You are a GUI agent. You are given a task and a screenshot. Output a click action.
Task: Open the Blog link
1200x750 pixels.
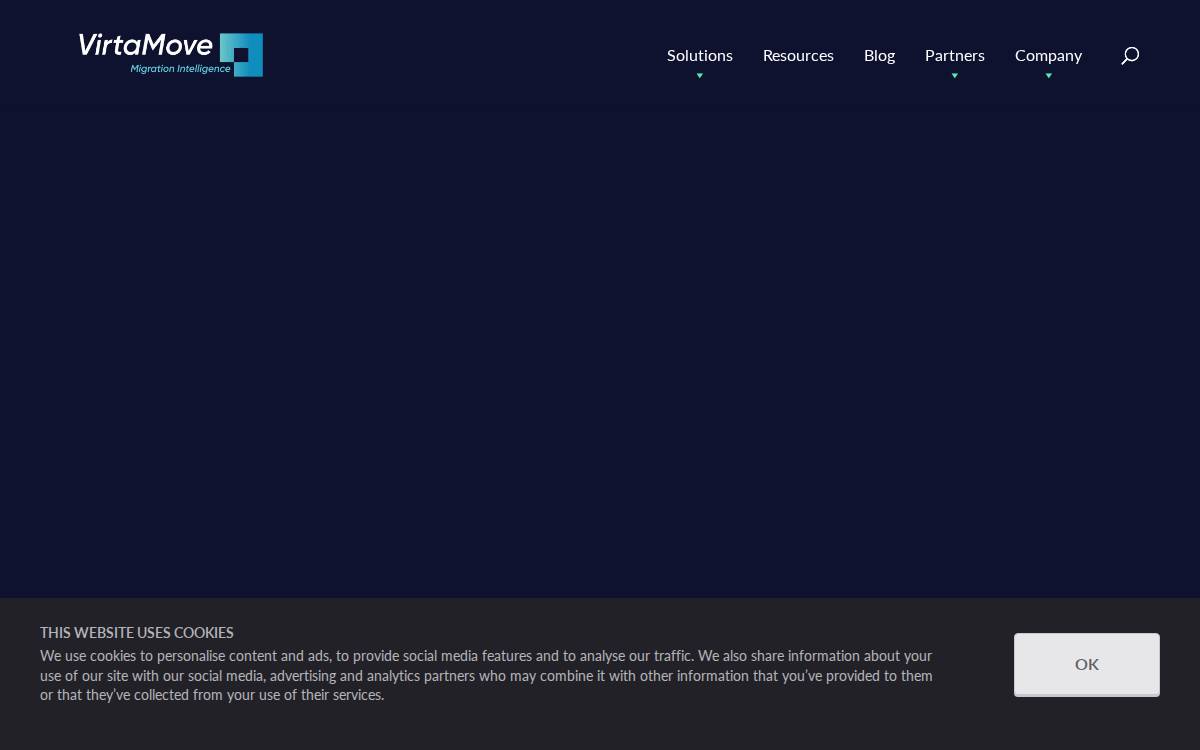click(x=879, y=55)
